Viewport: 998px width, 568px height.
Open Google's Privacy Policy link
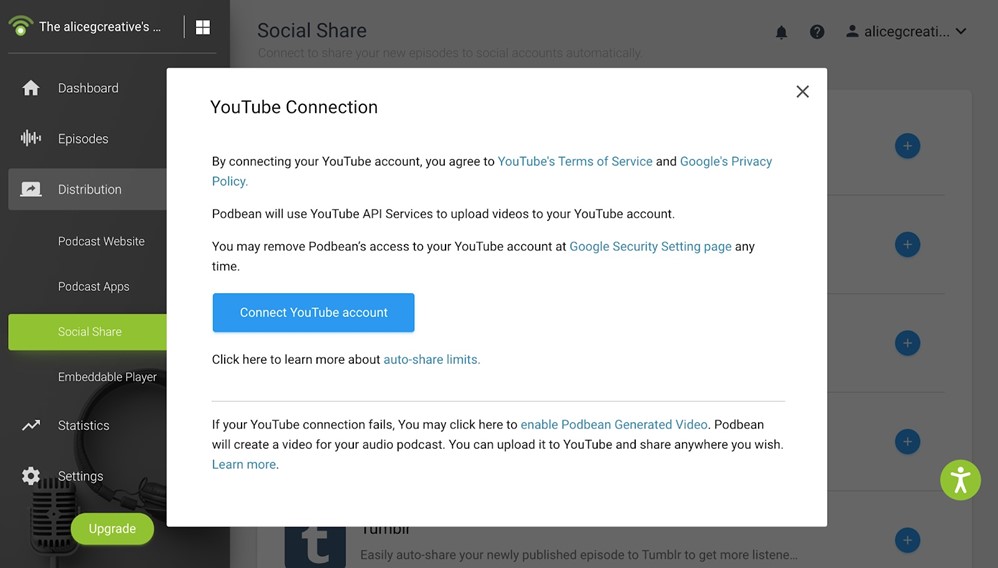pyautogui.click(x=726, y=162)
